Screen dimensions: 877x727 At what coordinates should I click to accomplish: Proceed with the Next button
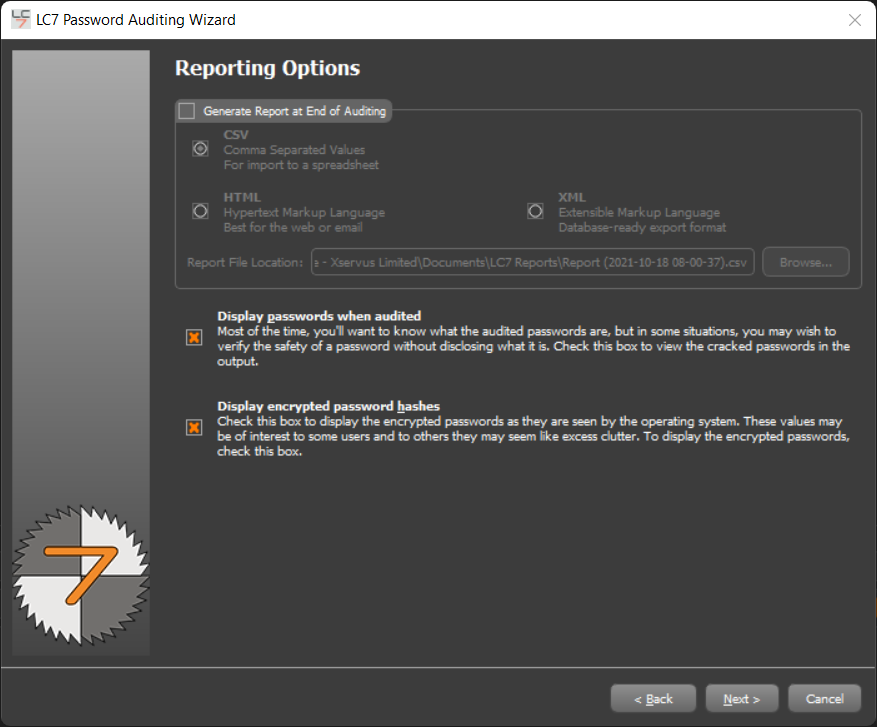(742, 698)
